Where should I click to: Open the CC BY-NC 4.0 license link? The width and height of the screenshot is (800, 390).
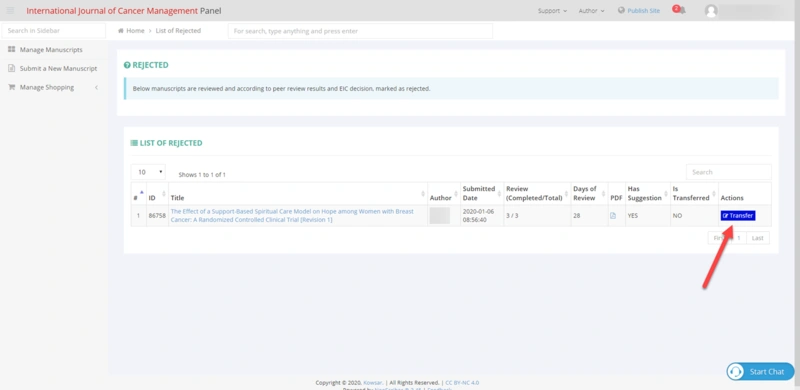pyautogui.click(x=462, y=383)
